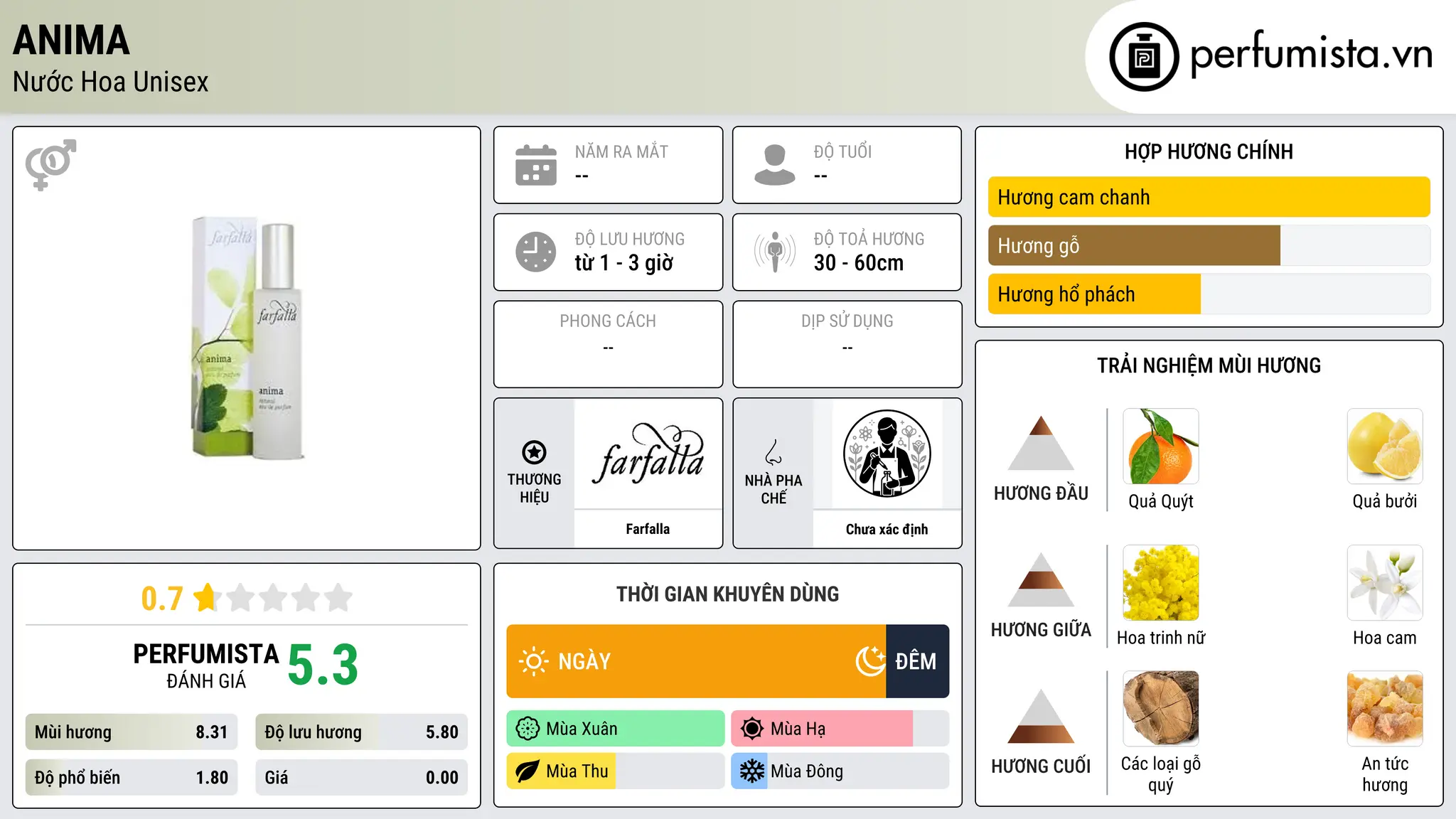Image resolution: width=1456 pixels, height=819 pixels.
Task: Click the Mùa Thu season bar
Action: tap(616, 771)
